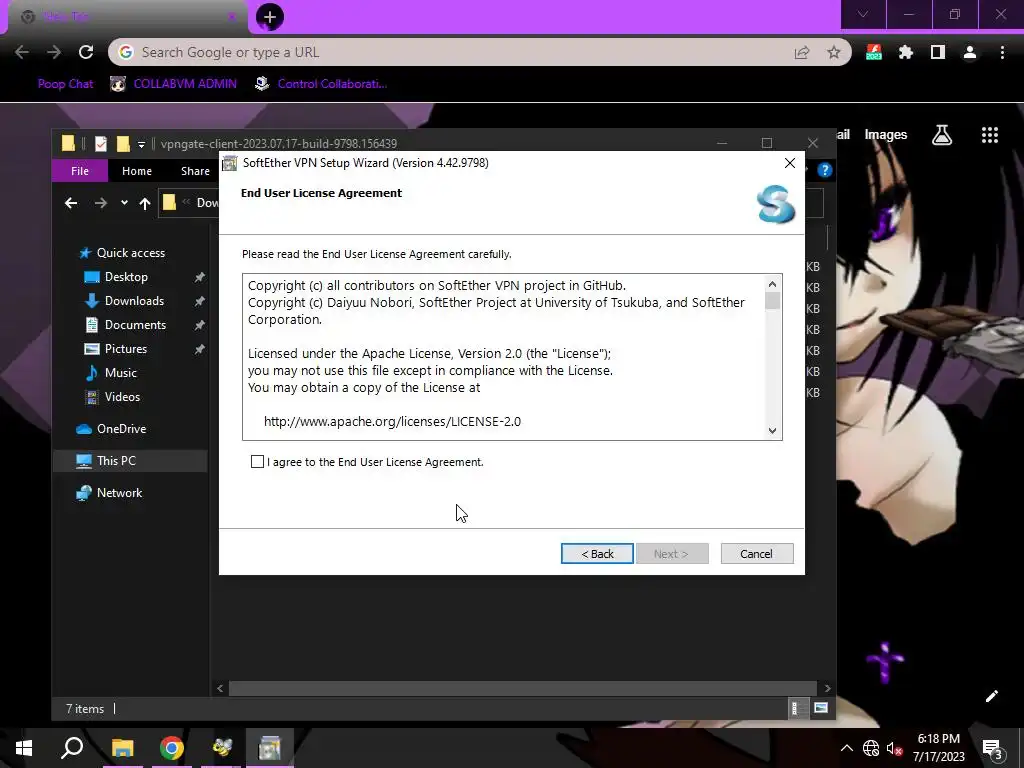The width and height of the screenshot is (1024, 768).
Task: Click horizontal scrollbar left arrow in Explorer
Action: click(x=220, y=688)
